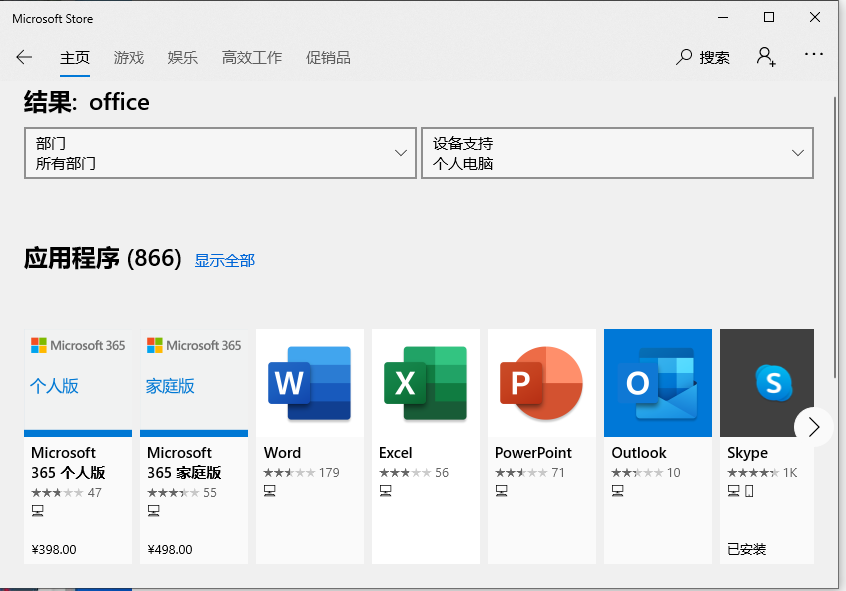Viewport: 846px width, 591px height.
Task: Open the three-dot more menu
Action: 813,57
